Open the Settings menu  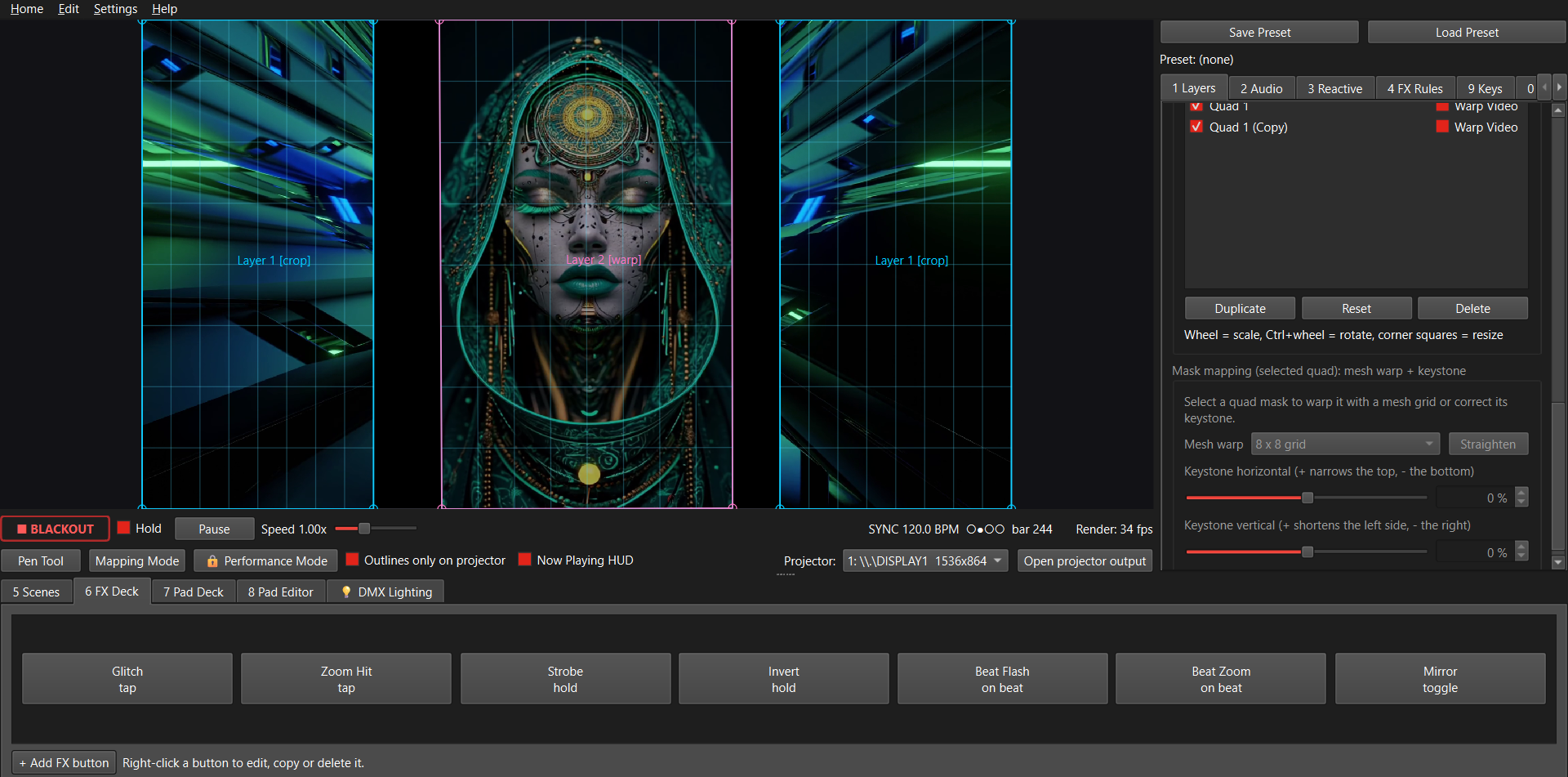pyautogui.click(x=115, y=9)
